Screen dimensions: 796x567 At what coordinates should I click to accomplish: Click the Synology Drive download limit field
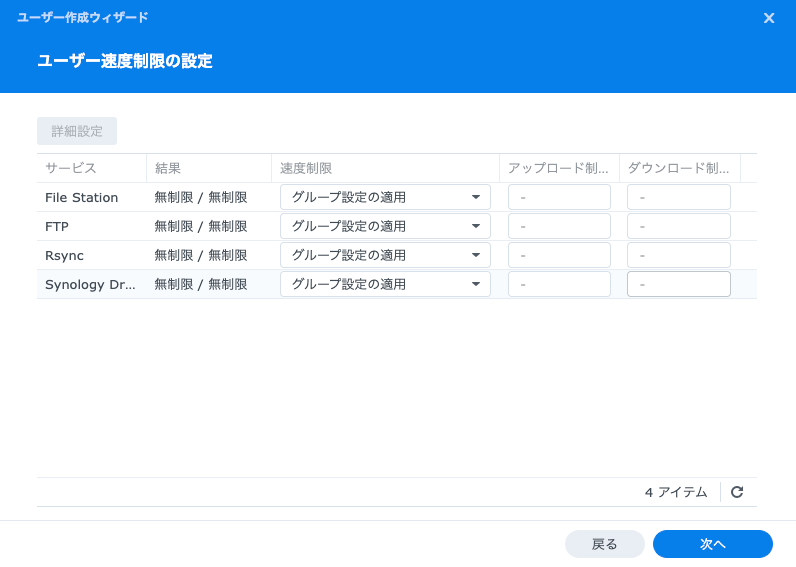click(x=678, y=284)
